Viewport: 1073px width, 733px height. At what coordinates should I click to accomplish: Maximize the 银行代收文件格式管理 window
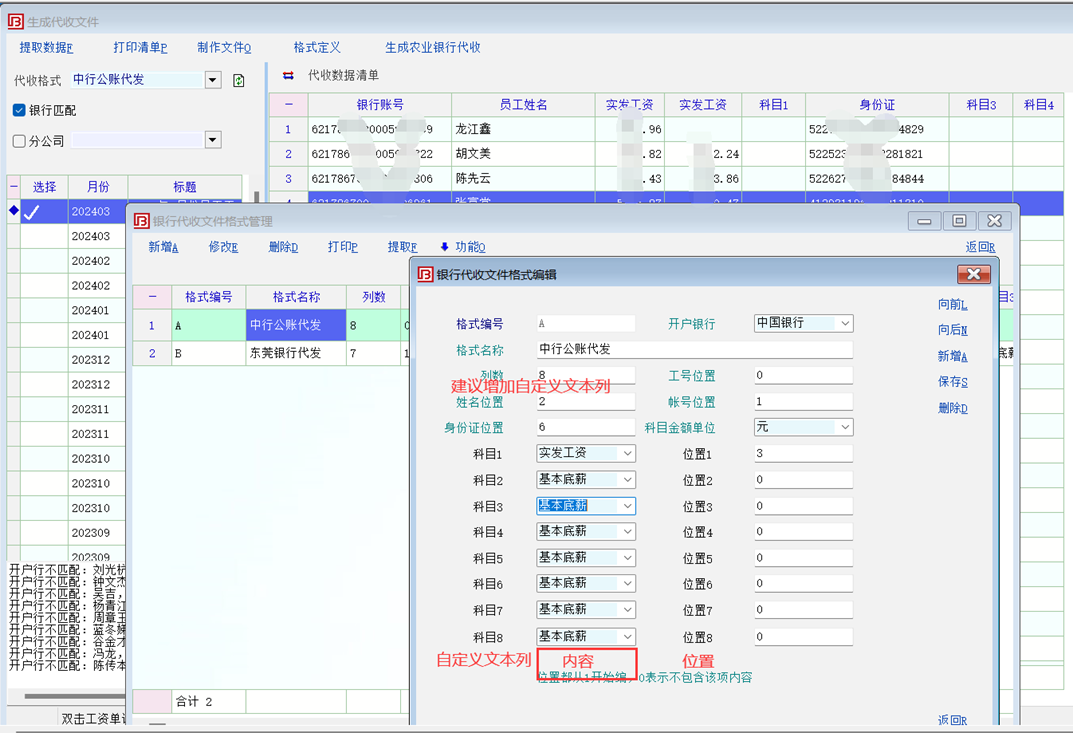point(959,221)
